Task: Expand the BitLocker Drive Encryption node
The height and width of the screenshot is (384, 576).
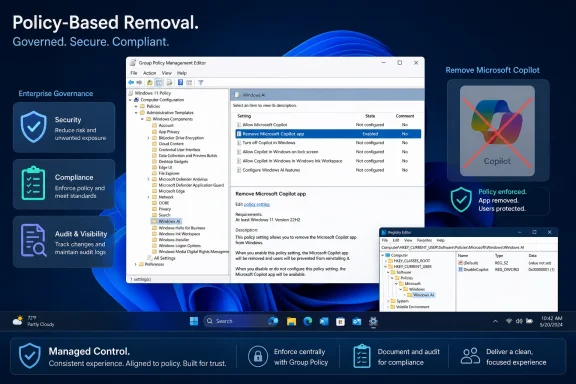Action: [x=148, y=138]
